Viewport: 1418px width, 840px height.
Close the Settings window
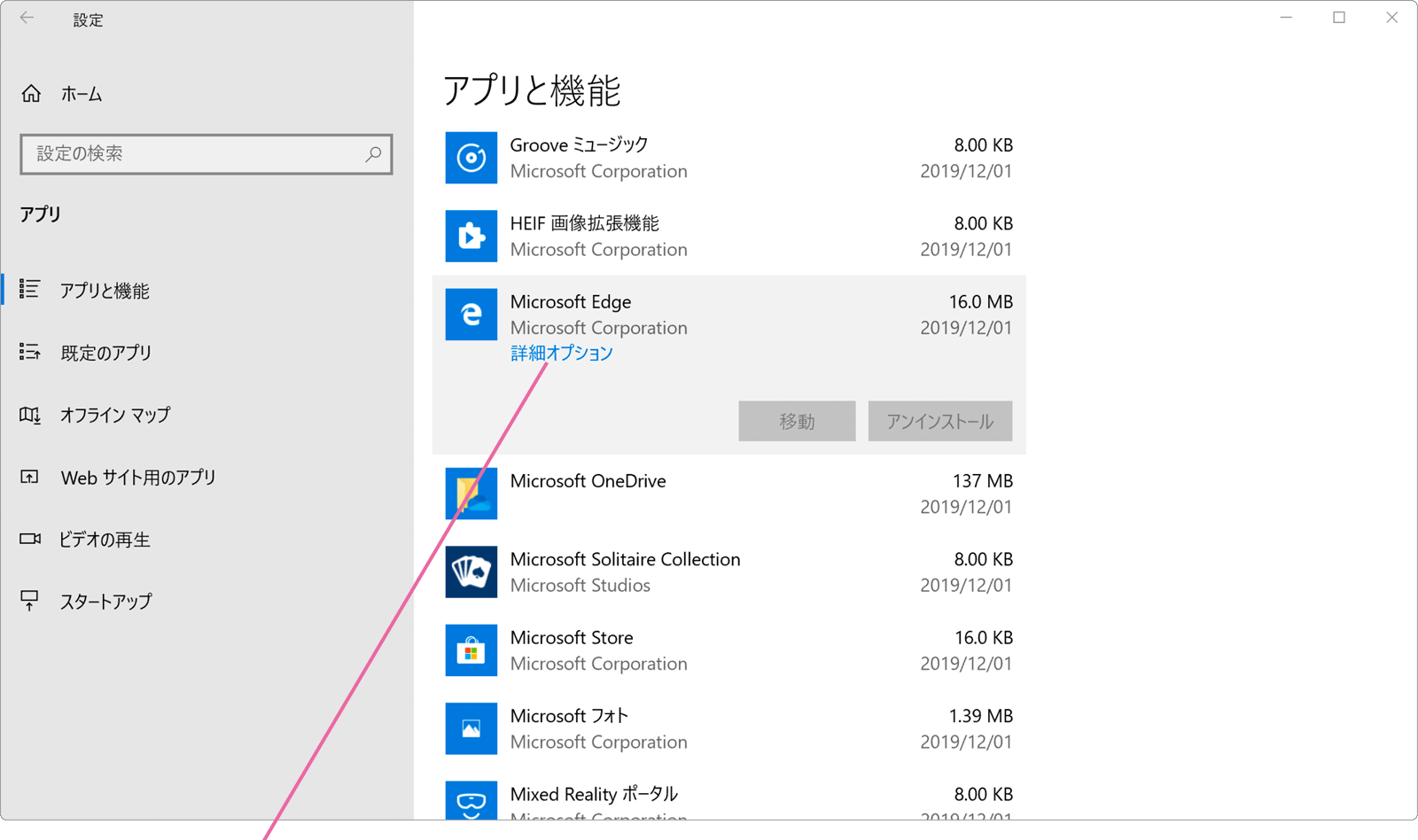pos(1391,18)
